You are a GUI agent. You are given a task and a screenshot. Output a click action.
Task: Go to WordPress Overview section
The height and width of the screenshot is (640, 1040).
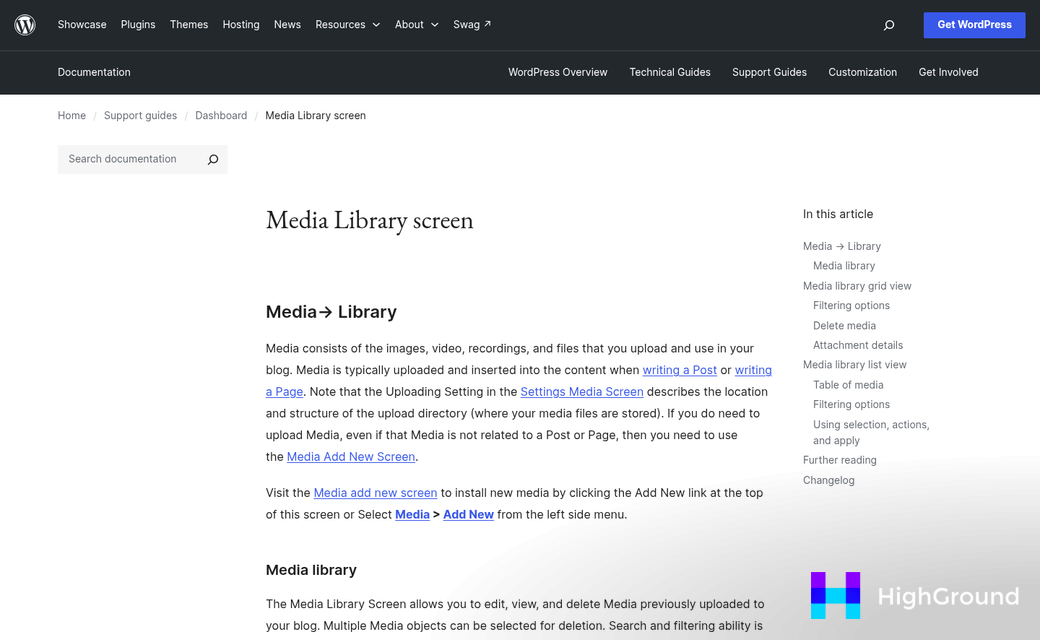click(x=558, y=72)
